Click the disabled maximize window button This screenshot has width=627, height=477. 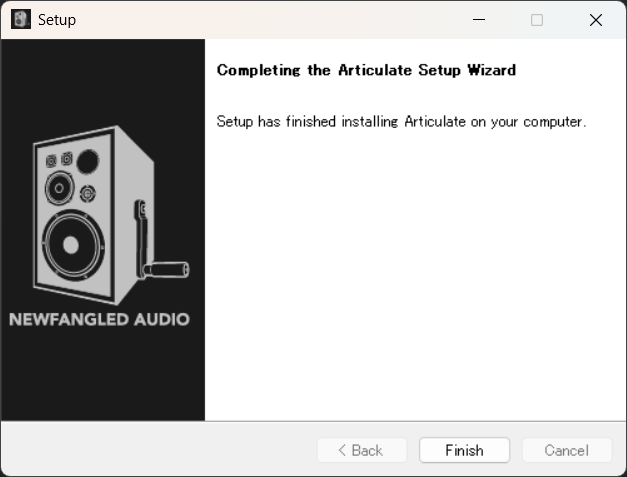point(537,19)
